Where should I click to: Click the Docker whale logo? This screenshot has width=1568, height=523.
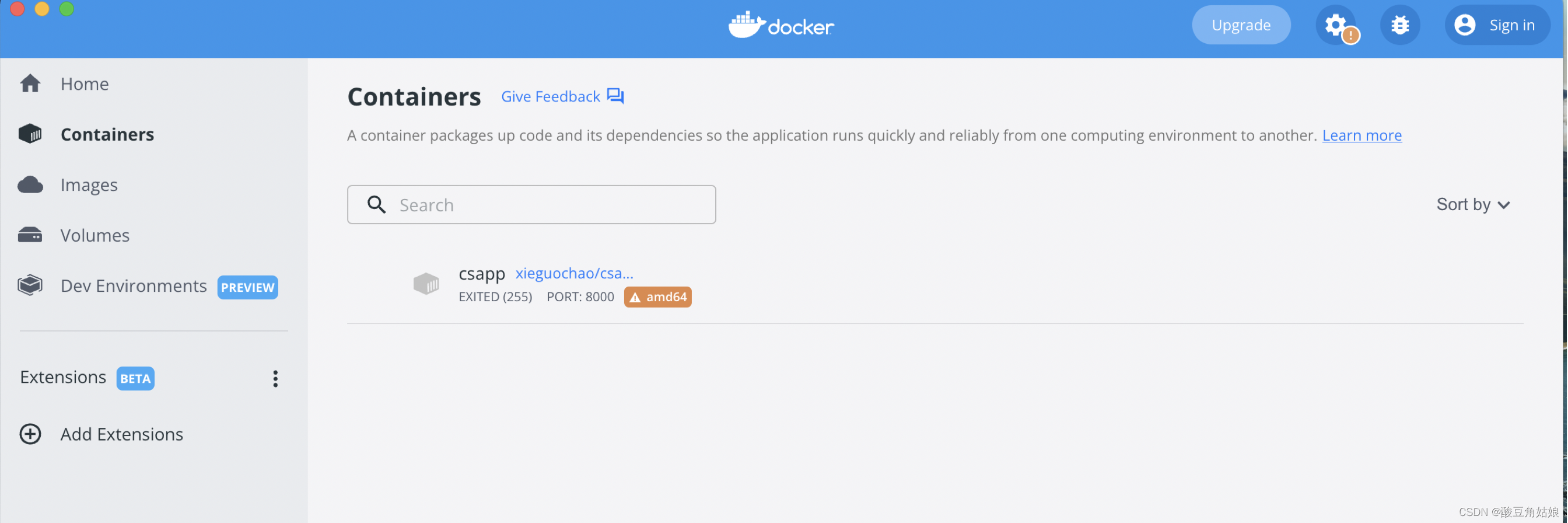747,25
